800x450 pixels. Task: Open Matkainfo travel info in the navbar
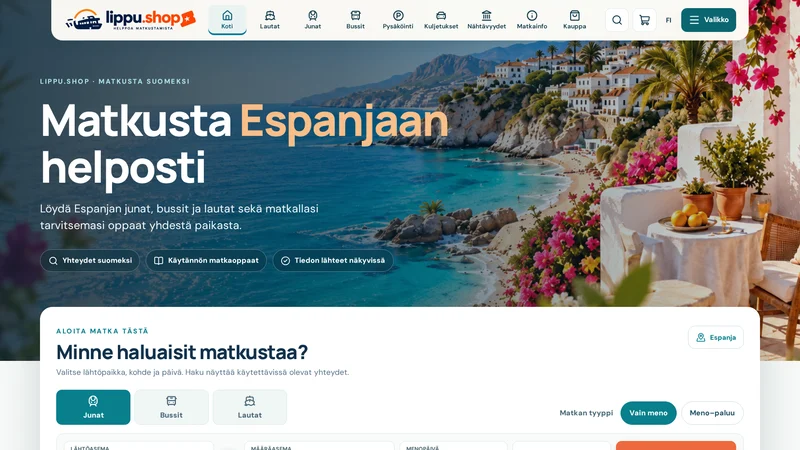click(x=532, y=20)
